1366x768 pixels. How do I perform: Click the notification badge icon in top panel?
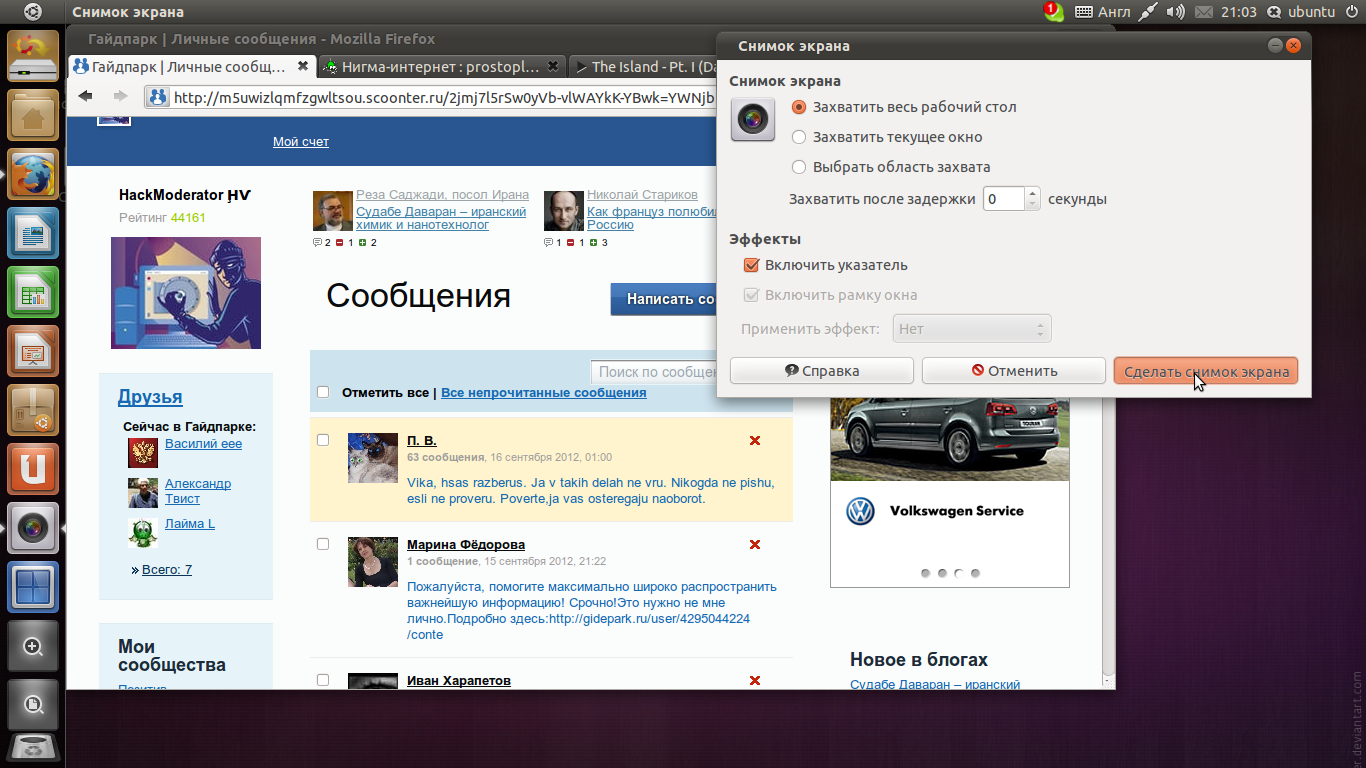click(x=1054, y=12)
